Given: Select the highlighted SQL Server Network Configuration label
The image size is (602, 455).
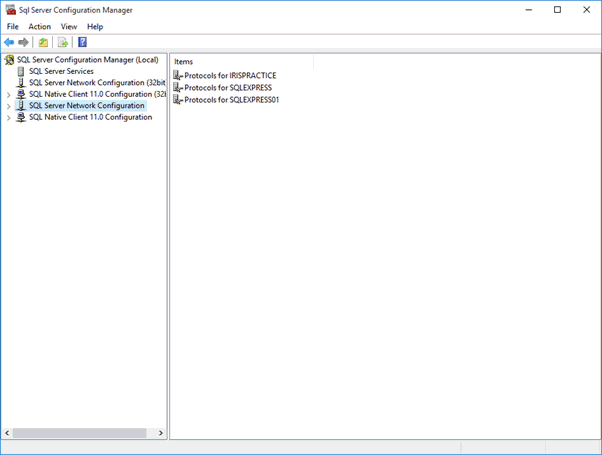Looking at the screenshot, I should point(87,106).
